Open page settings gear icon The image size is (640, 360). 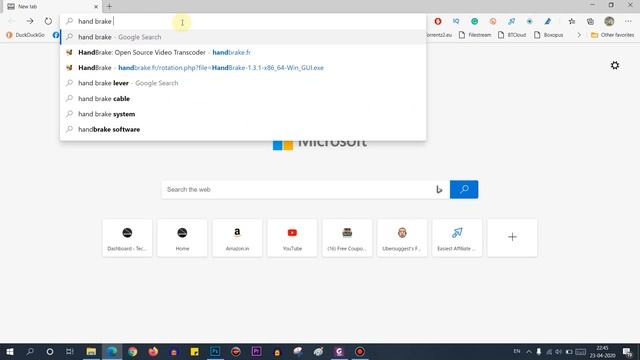615,65
